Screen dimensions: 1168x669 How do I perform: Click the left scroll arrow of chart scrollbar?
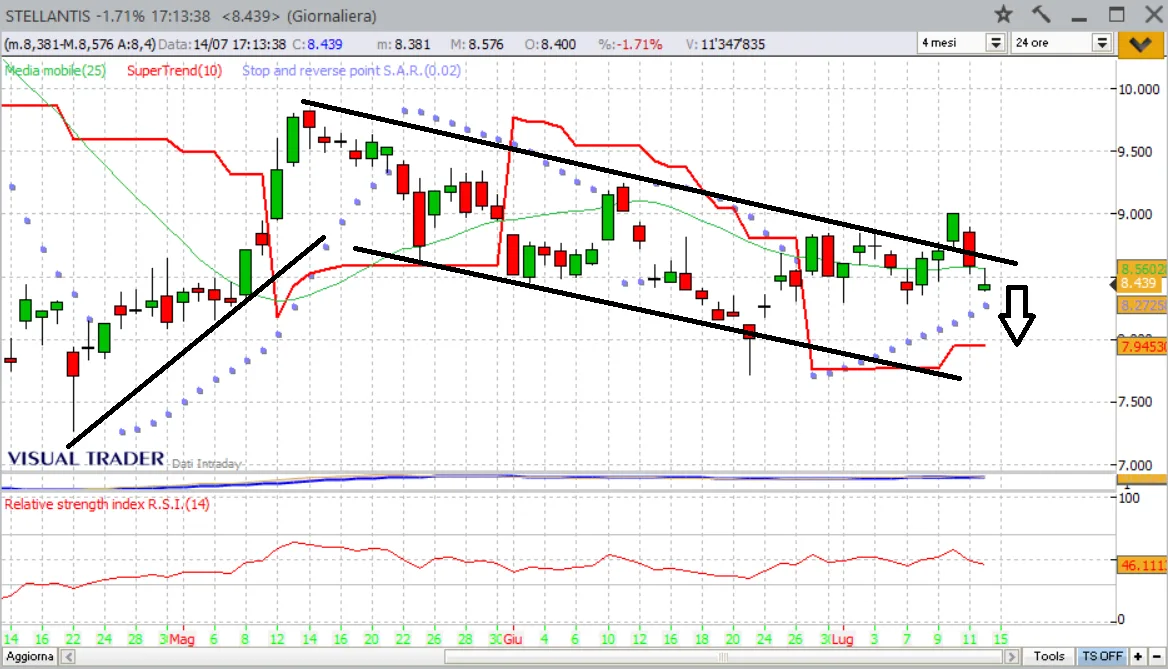69,656
